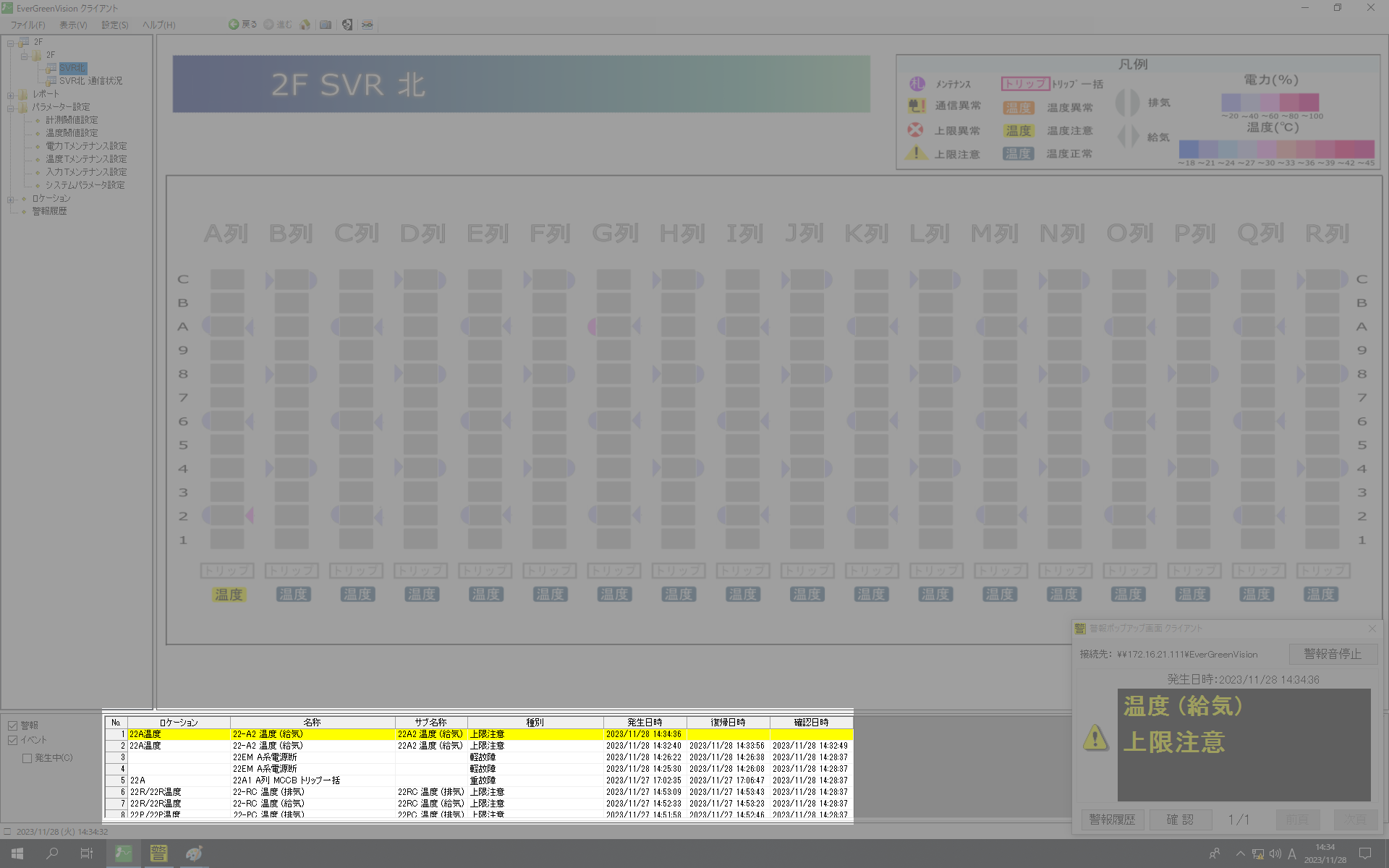Screen dimensions: 1389x868
Task: Go to home screen via house icon
Action: (305, 25)
